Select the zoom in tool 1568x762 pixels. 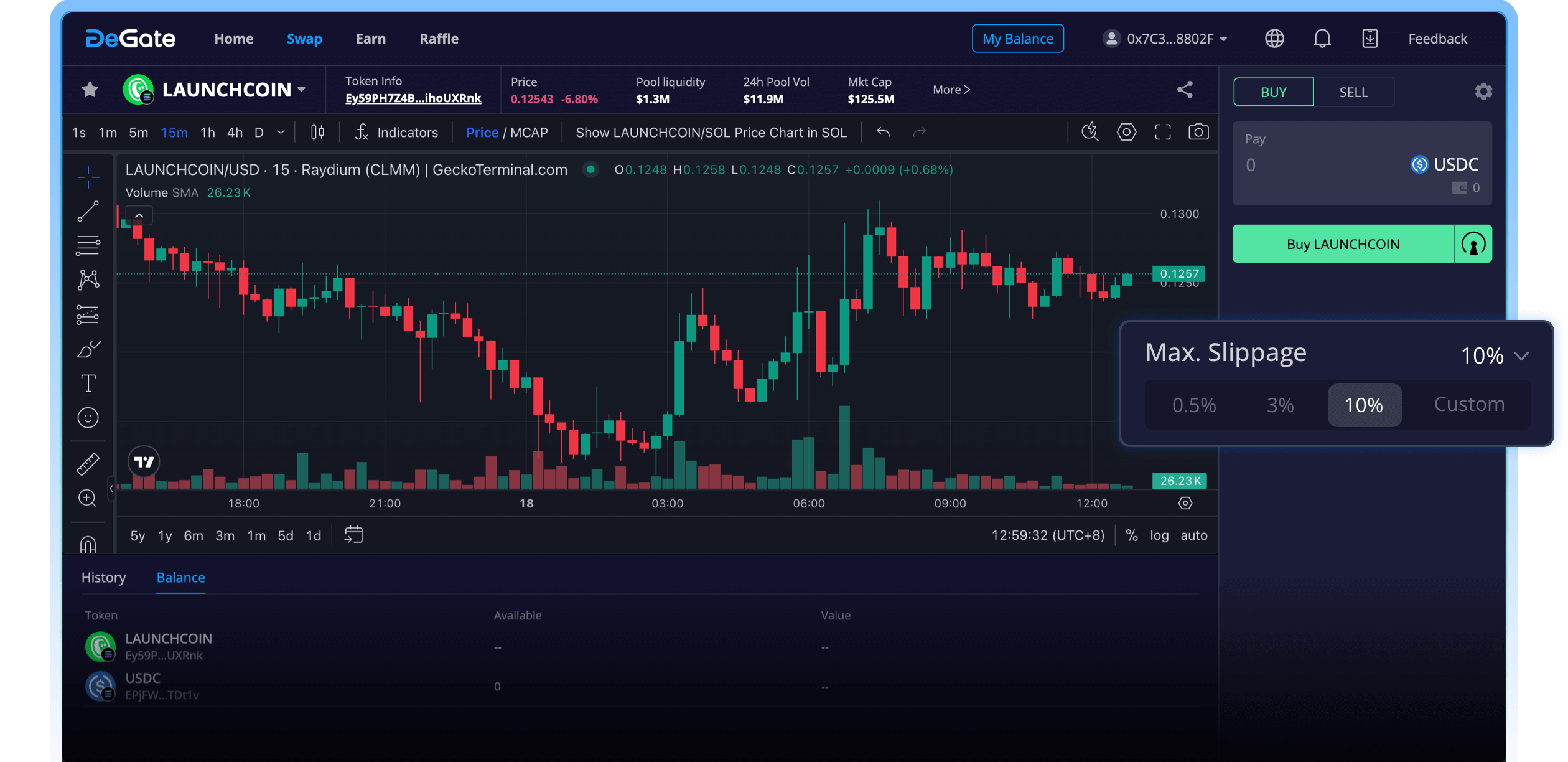pyautogui.click(x=88, y=497)
